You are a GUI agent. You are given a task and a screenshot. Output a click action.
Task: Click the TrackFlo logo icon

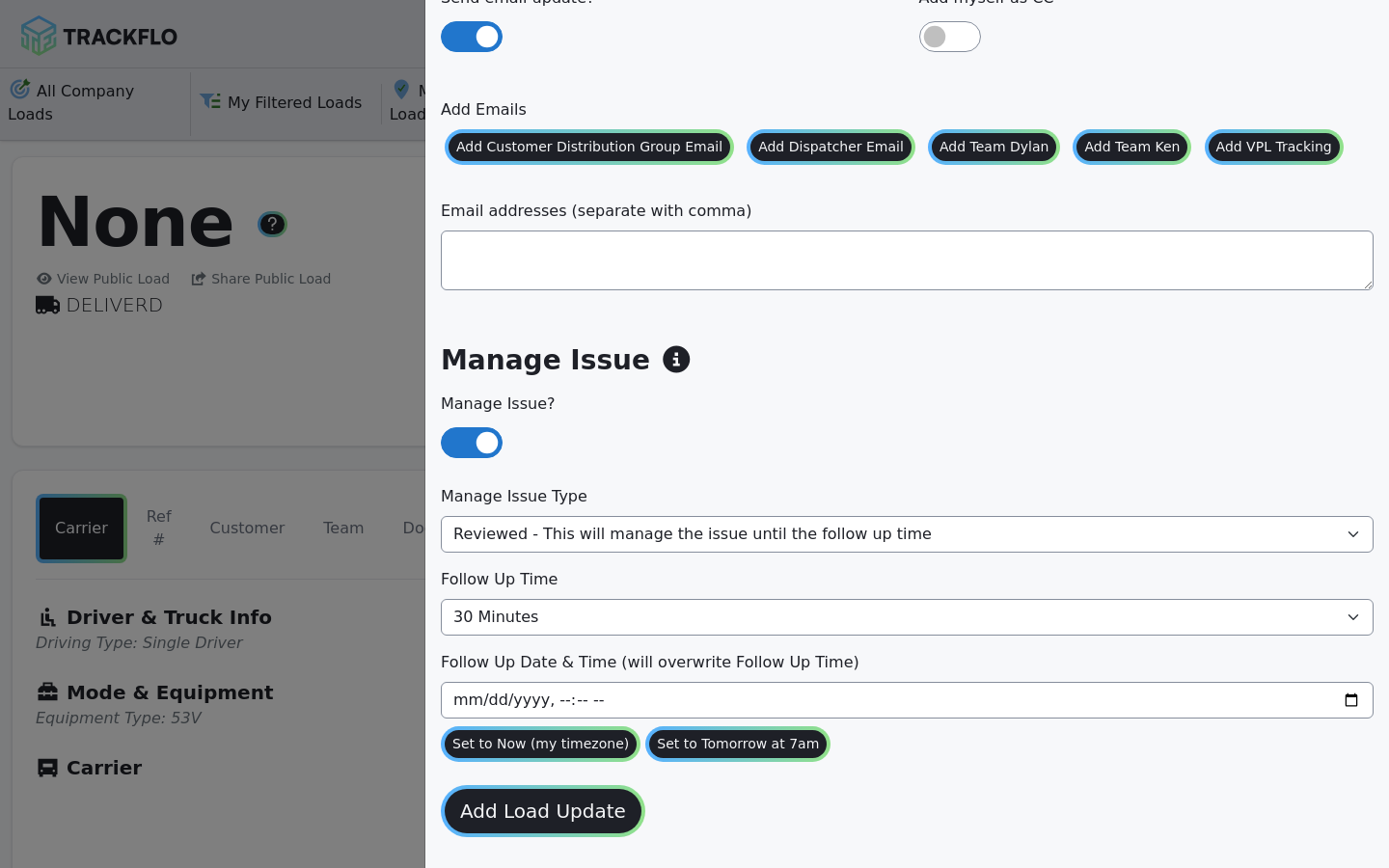(x=39, y=36)
